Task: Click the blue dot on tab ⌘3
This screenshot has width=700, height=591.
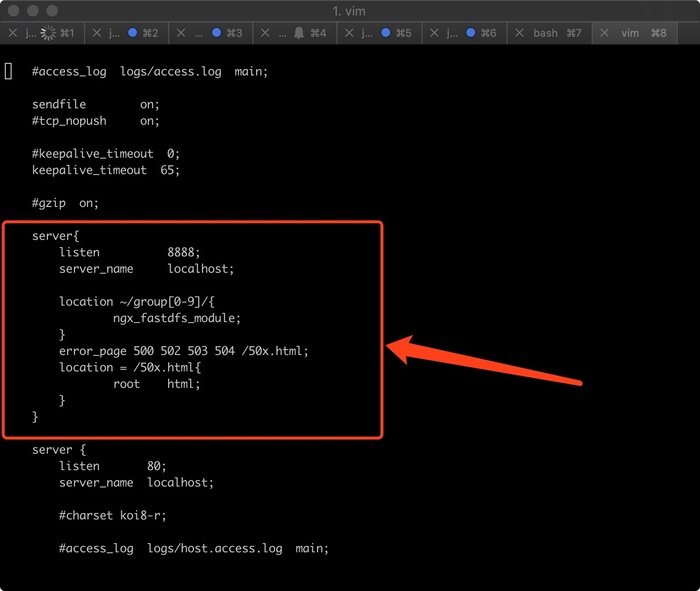Action: coord(217,33)
